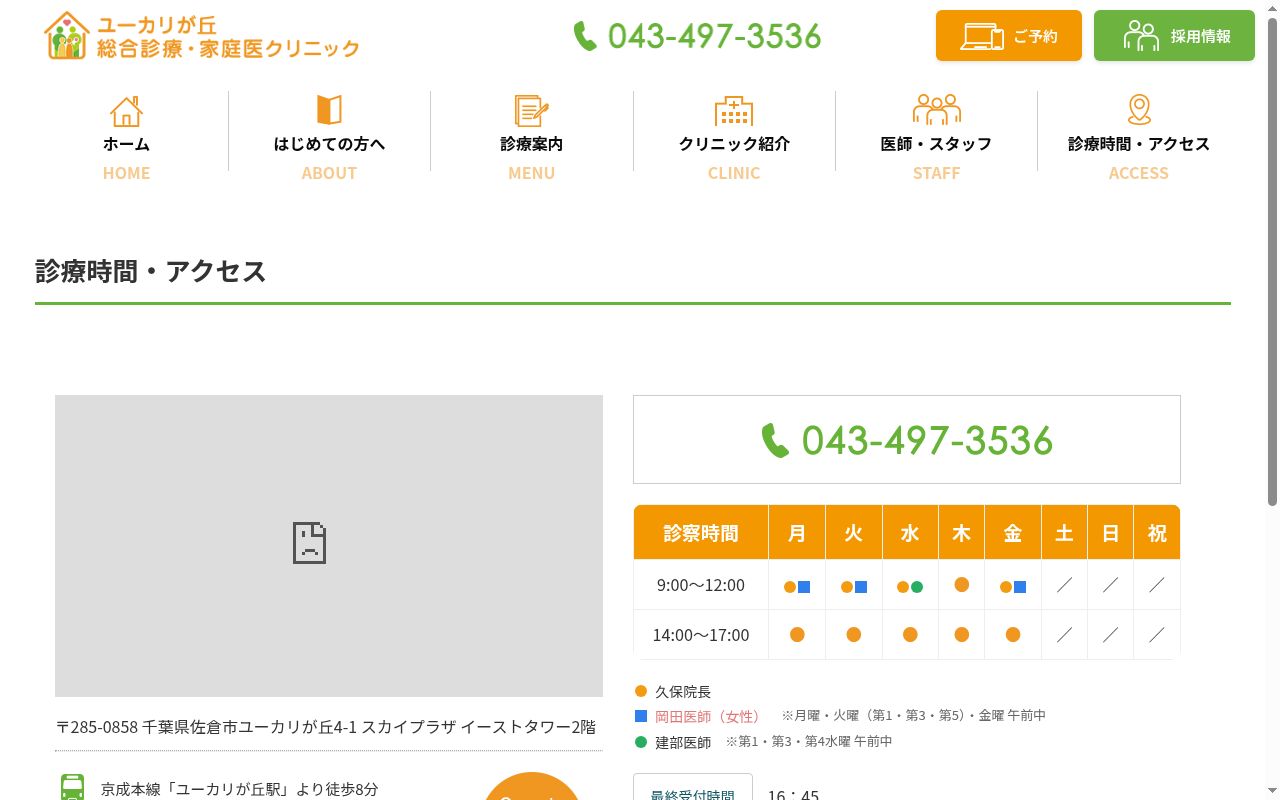Click the broken map image placeholder icon
Screen dimensions: 1280x800
tap(309, 543)
